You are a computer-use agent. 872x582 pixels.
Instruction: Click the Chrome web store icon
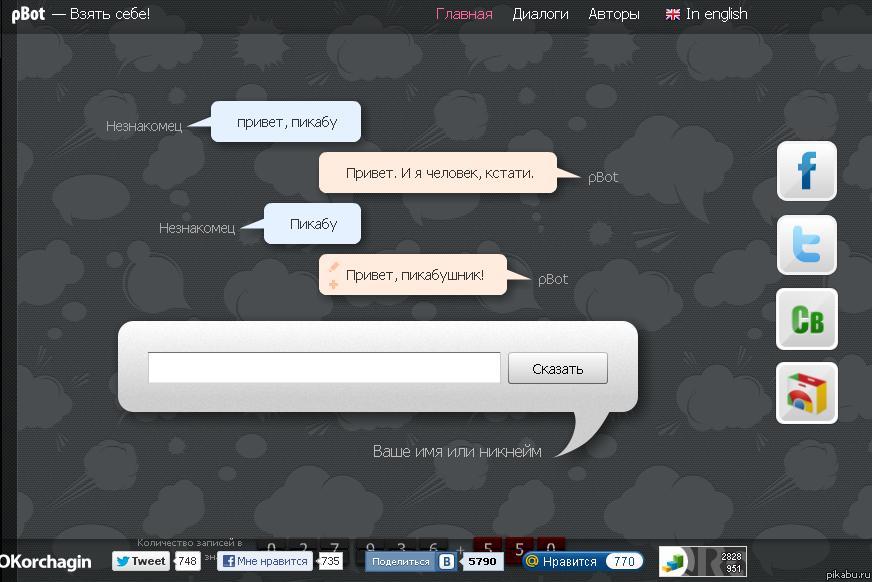(x=807, y=393)
